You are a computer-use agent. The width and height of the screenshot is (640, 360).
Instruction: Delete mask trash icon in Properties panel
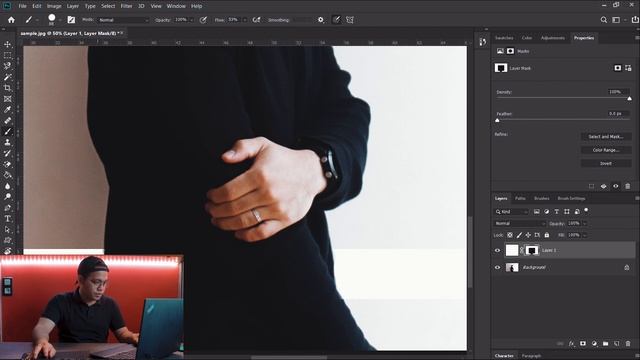[628, 186]
